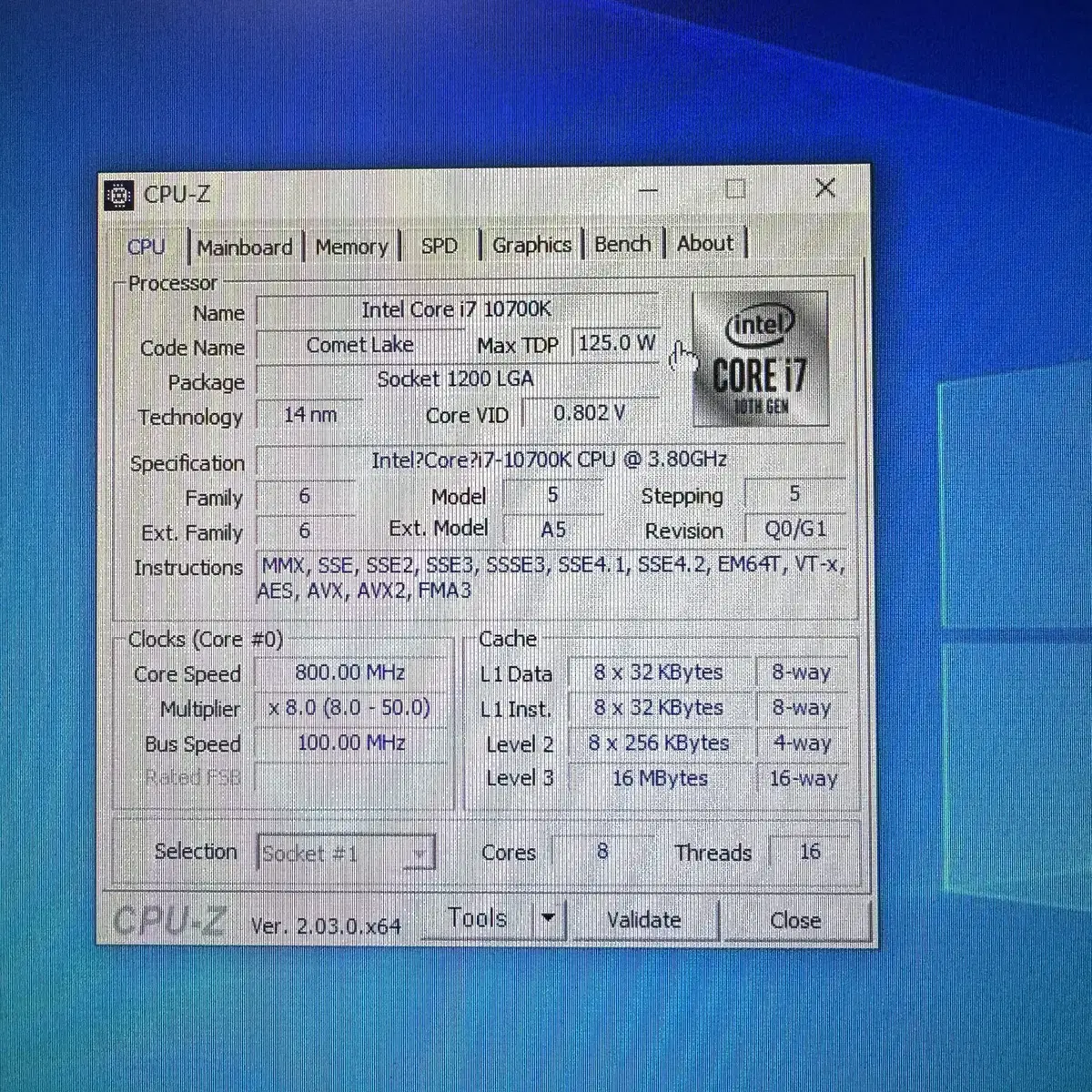Click the CPU-Z app icon in title bar
The width and height of the screenshot is (1092, 1092).
[119, 194]
